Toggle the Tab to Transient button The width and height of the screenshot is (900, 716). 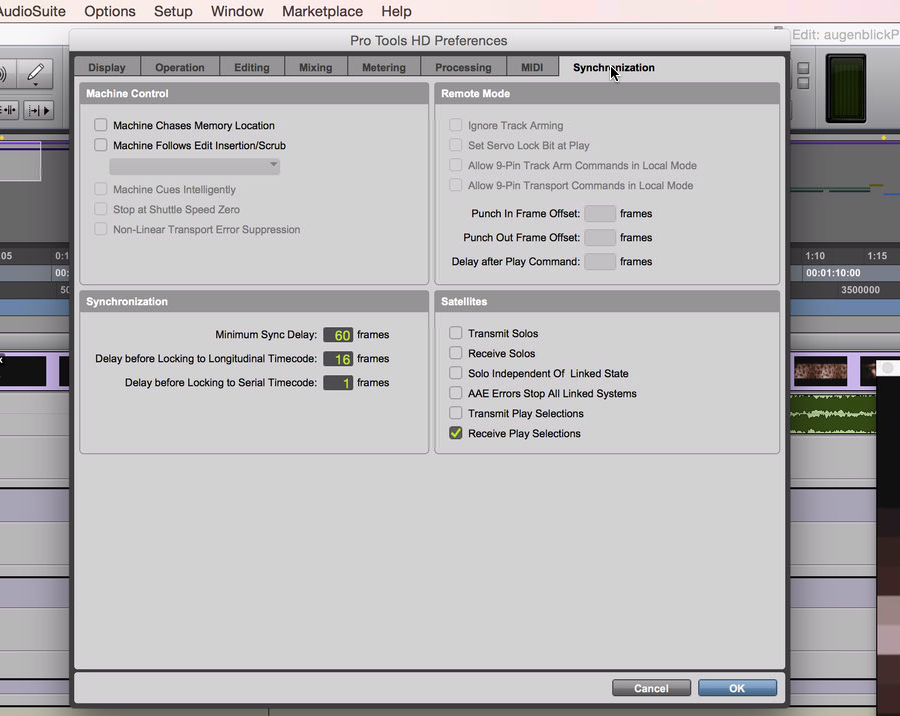click(x=36, y=110)
